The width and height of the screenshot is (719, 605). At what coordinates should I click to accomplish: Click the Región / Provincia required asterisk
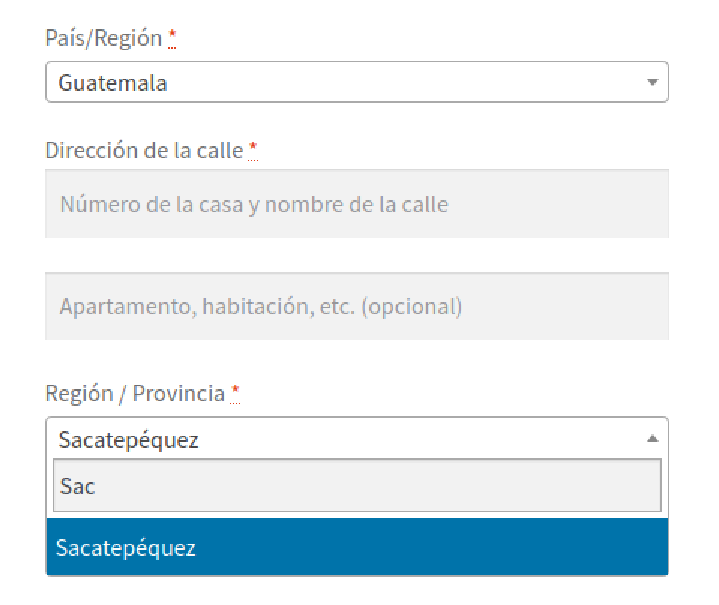(x=235, y=394)
